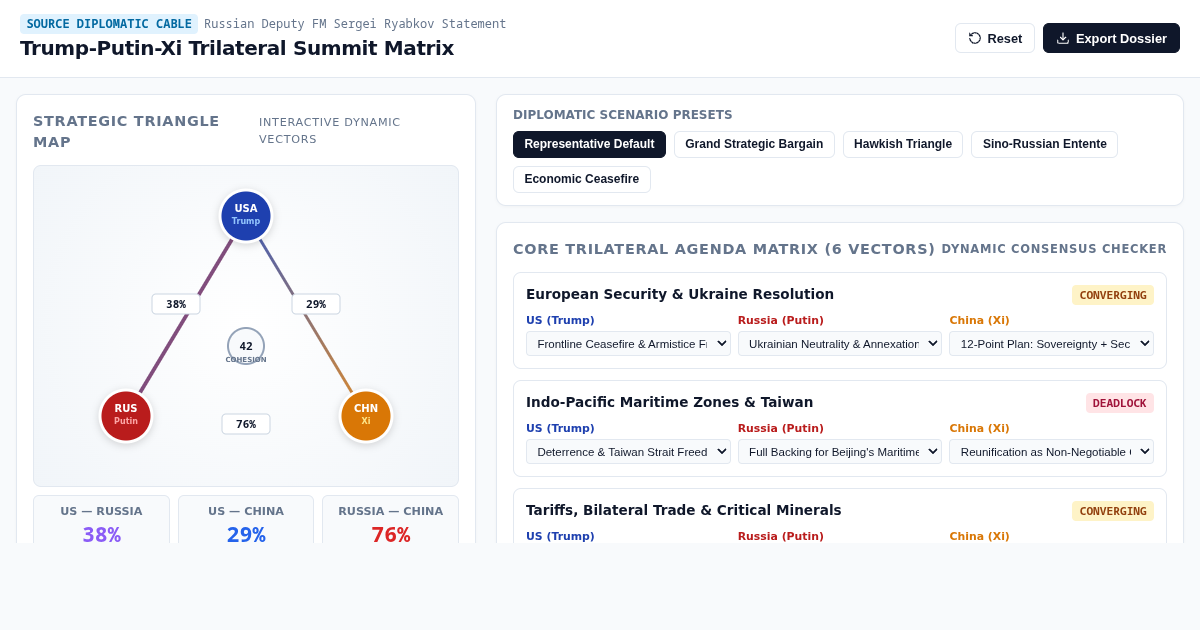Apply the Grand Strategic Bargain preset

754,144
